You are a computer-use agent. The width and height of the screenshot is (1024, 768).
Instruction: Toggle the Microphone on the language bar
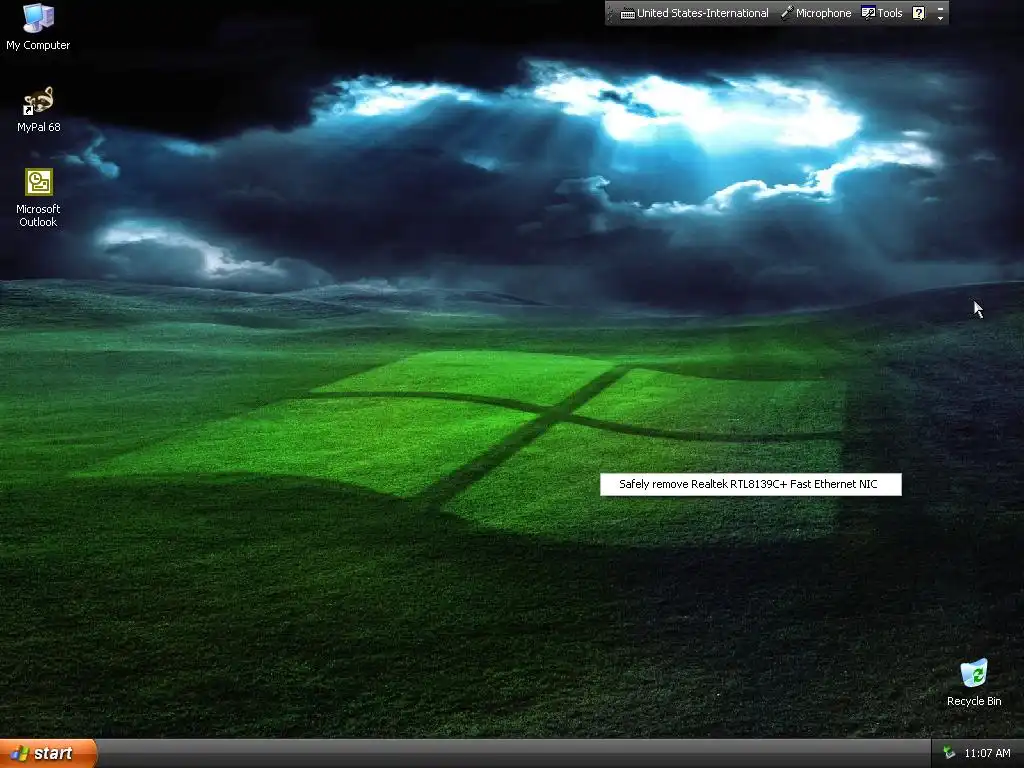click(x=816, y=13)
